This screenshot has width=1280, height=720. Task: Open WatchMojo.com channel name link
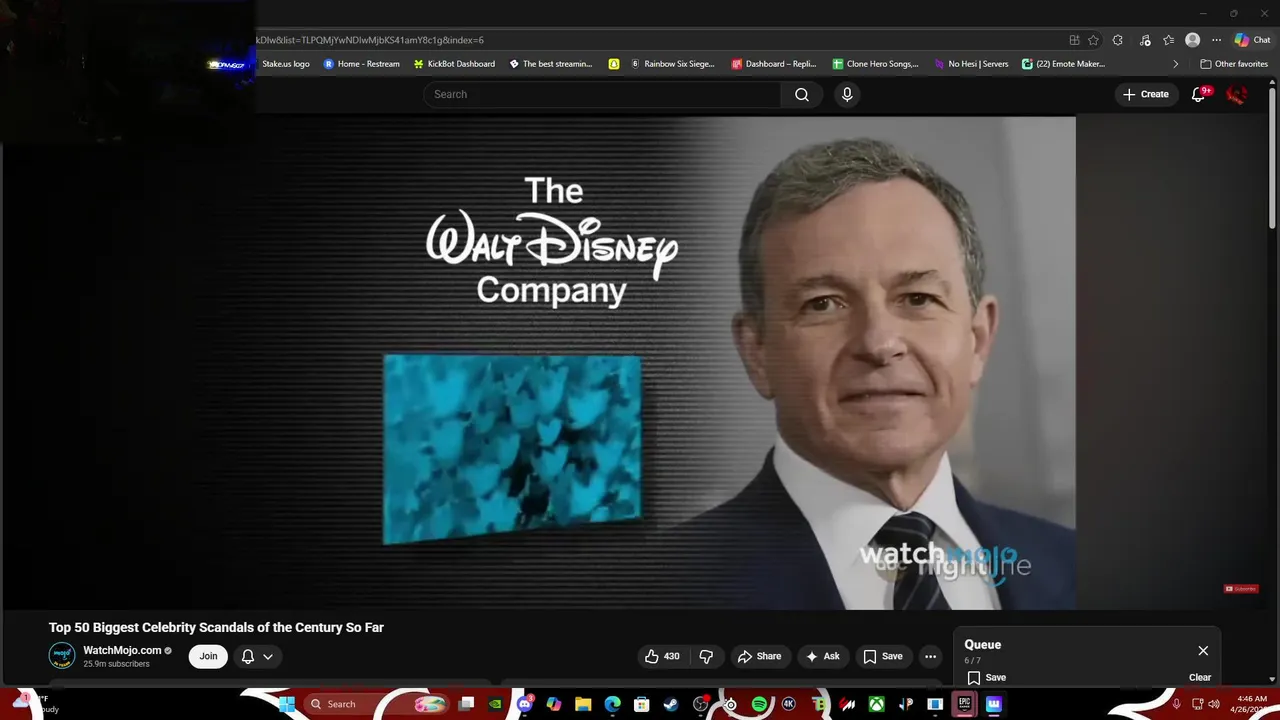(x=122, y=650)
